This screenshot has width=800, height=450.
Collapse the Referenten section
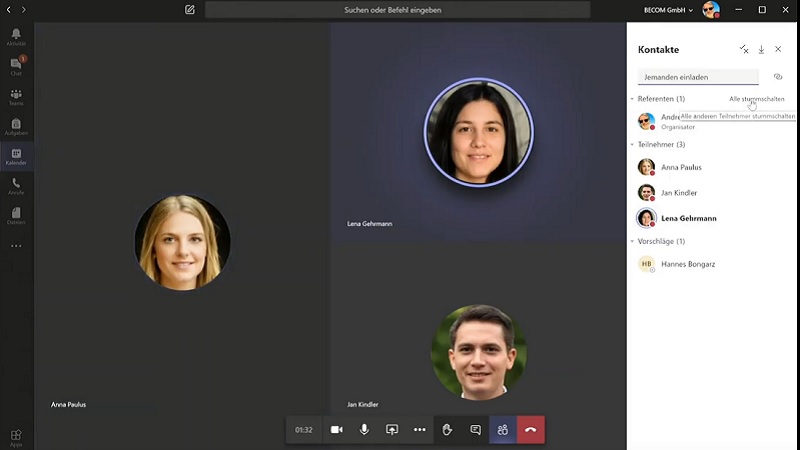tap(632, 99)
